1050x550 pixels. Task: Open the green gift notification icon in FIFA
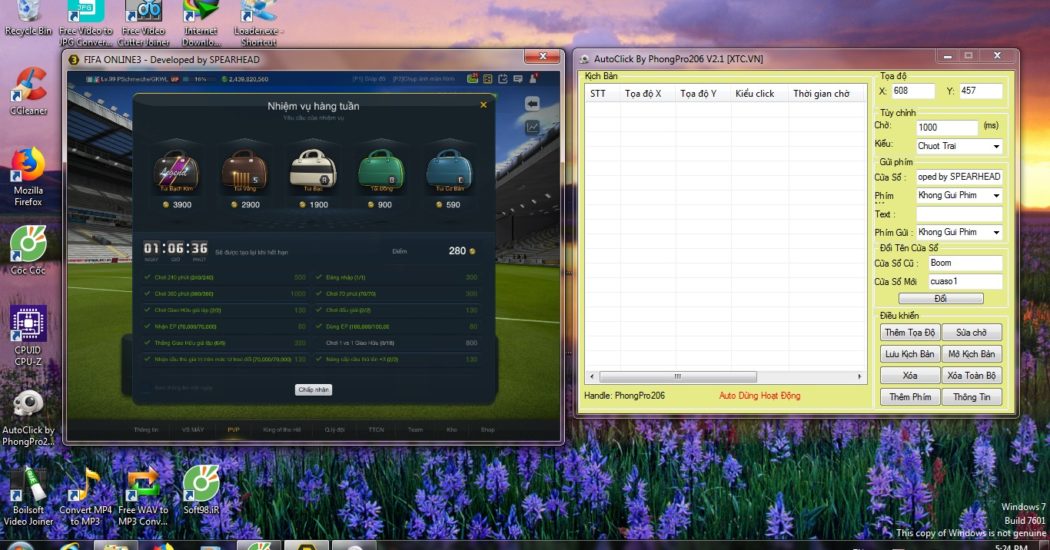click(473, 79)
